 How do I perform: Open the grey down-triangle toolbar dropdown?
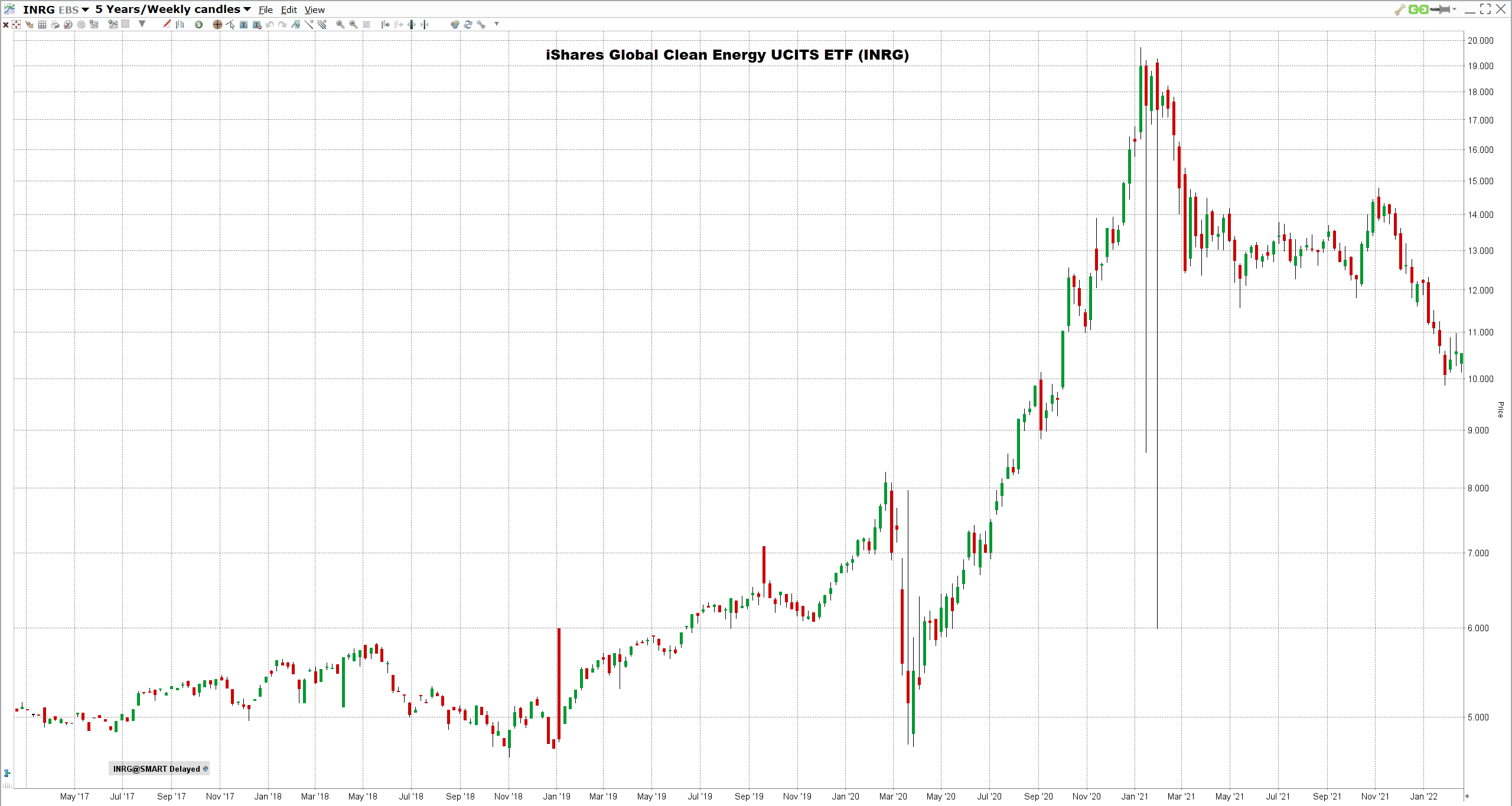142,24
